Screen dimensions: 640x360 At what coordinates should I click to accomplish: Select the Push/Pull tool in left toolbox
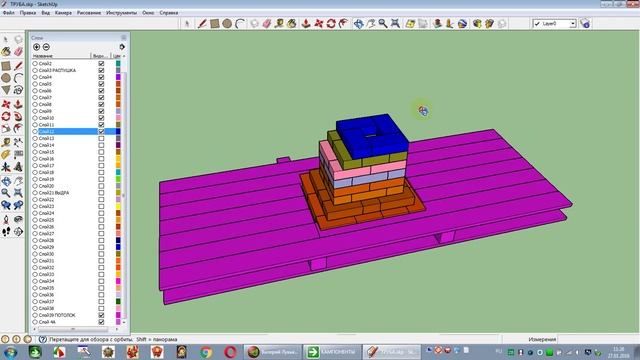(18, 104)
